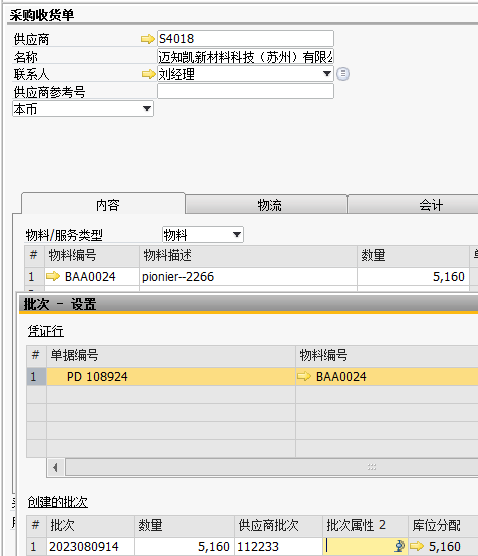Viewport: 478px width, 556px height.
Task: Click the horizontal scrollbar track in voucher grid
Action: pos(272,467)
